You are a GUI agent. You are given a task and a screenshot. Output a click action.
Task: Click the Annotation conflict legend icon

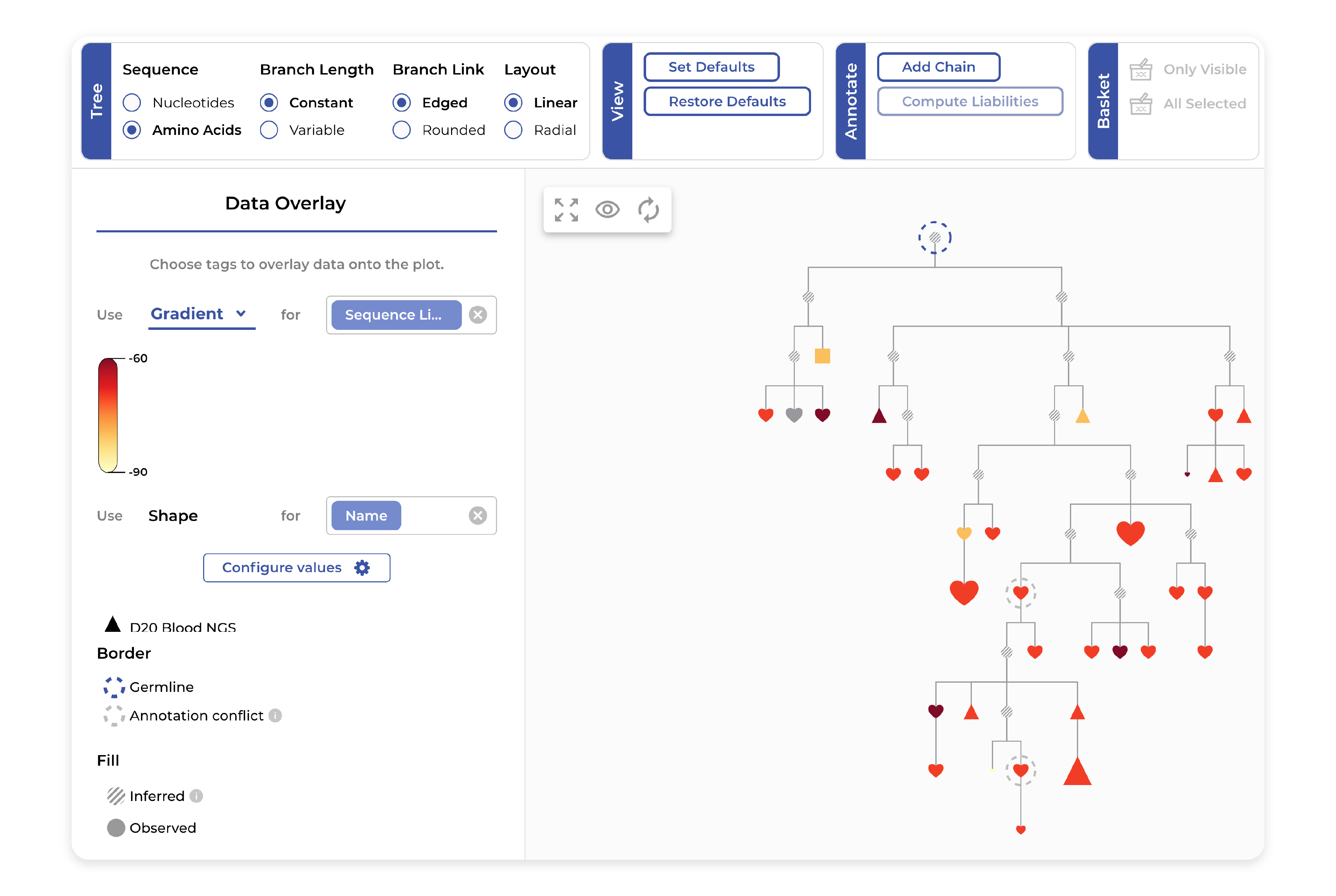(x=114, y=716)
